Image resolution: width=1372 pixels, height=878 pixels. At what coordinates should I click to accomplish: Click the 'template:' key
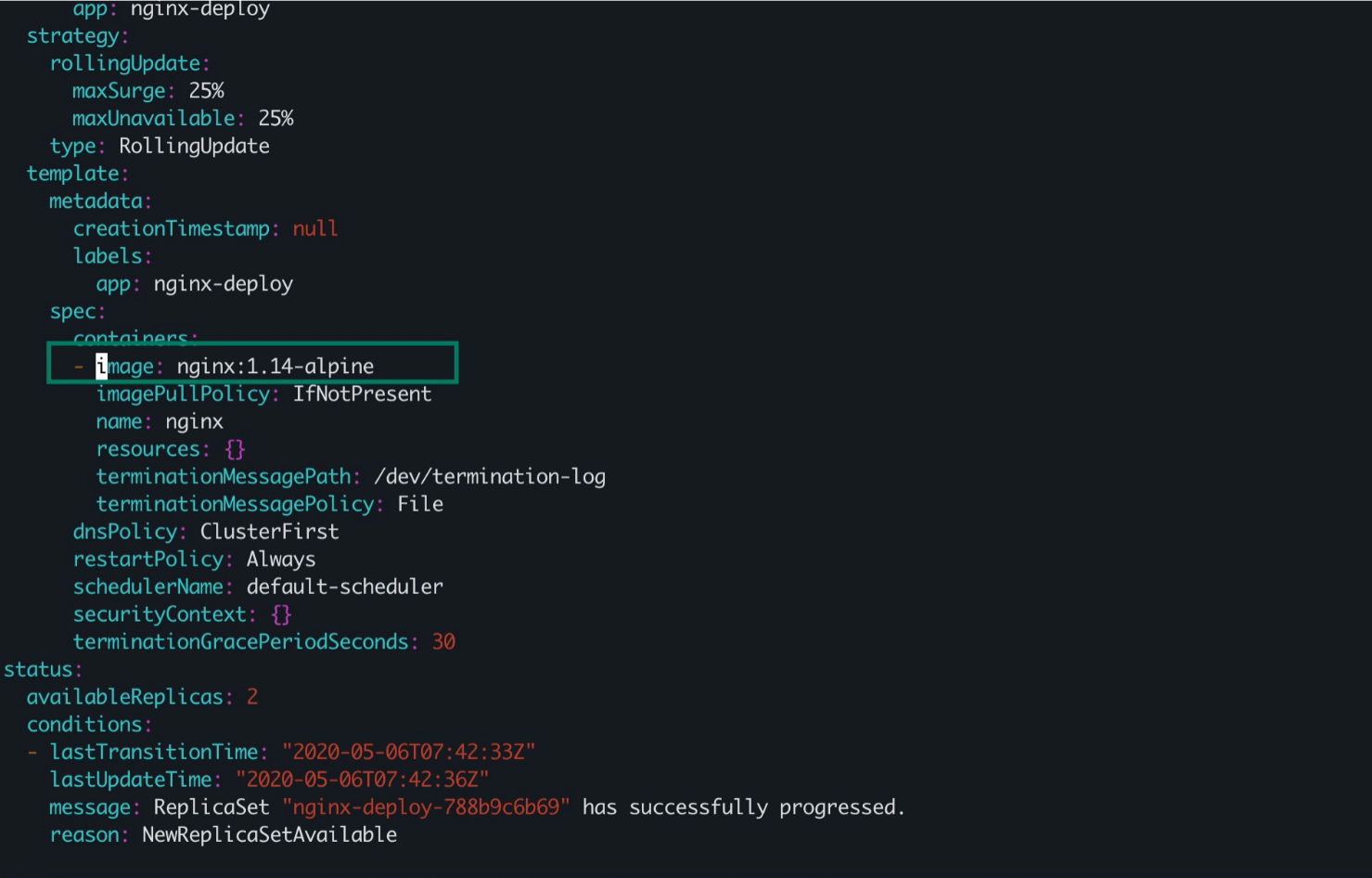click(77, 174)
